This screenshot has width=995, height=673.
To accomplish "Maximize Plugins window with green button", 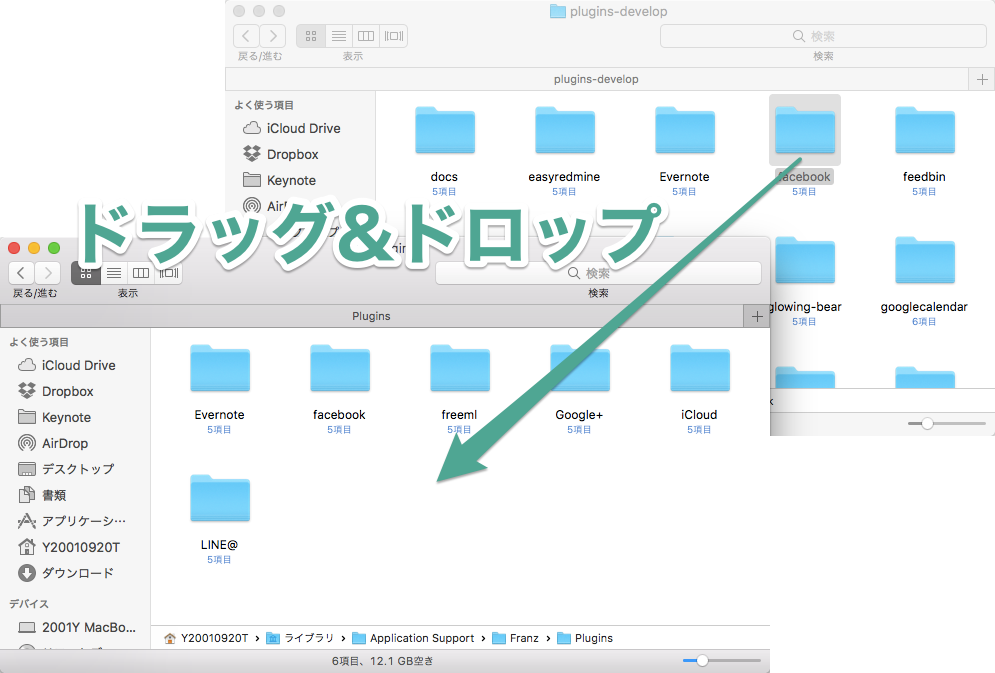I will 54,247.
